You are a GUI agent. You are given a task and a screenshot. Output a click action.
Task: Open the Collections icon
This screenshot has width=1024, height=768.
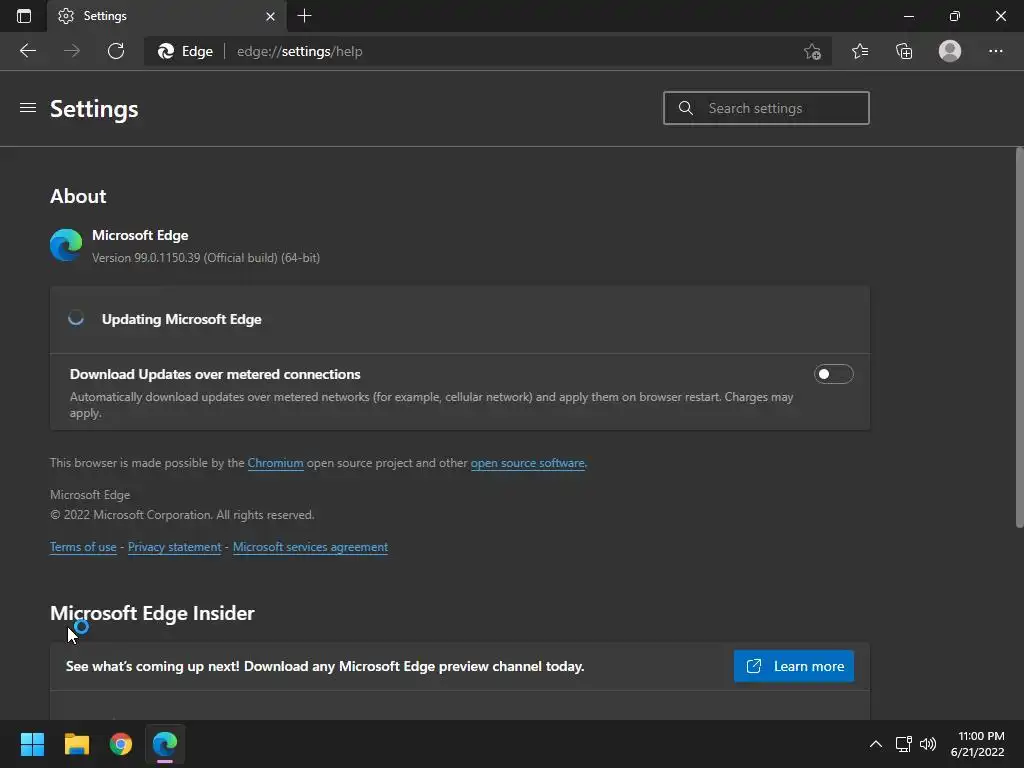904,51
